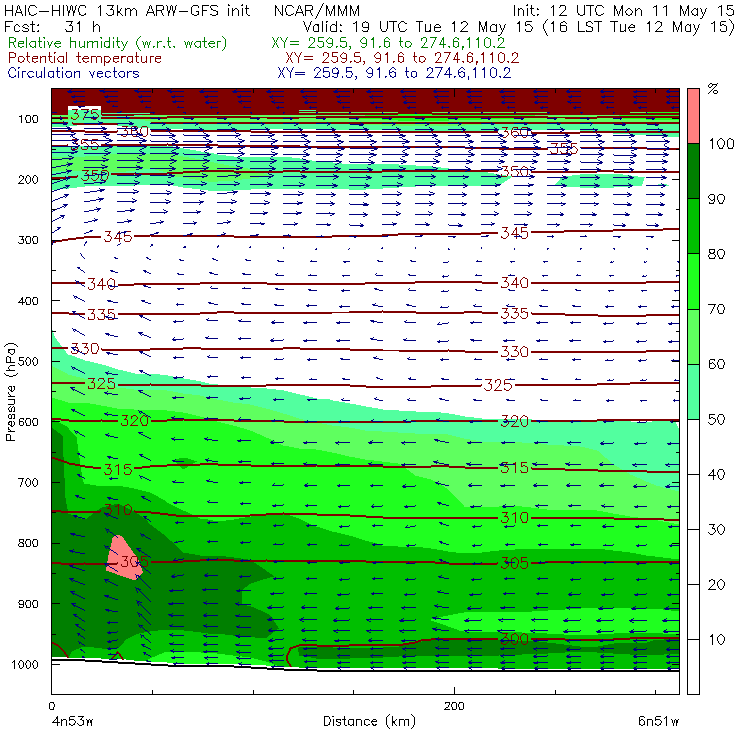This screenshot has width=740, height=740.
Task: Click the 'Pressure (hPa)' vertical axis title
Action: [10, 392]
